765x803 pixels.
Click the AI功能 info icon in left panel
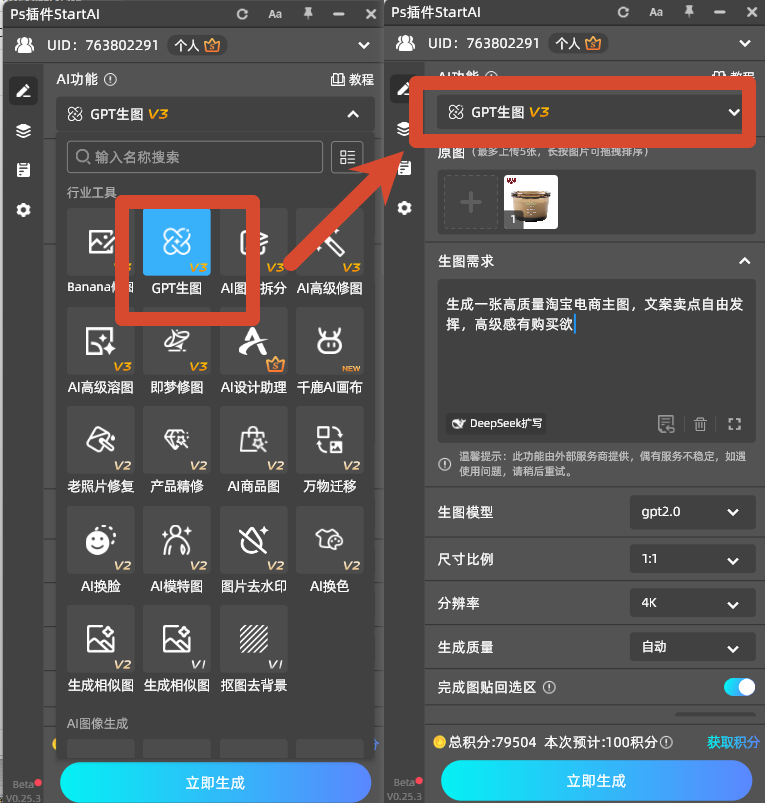(x=111, y=79)
